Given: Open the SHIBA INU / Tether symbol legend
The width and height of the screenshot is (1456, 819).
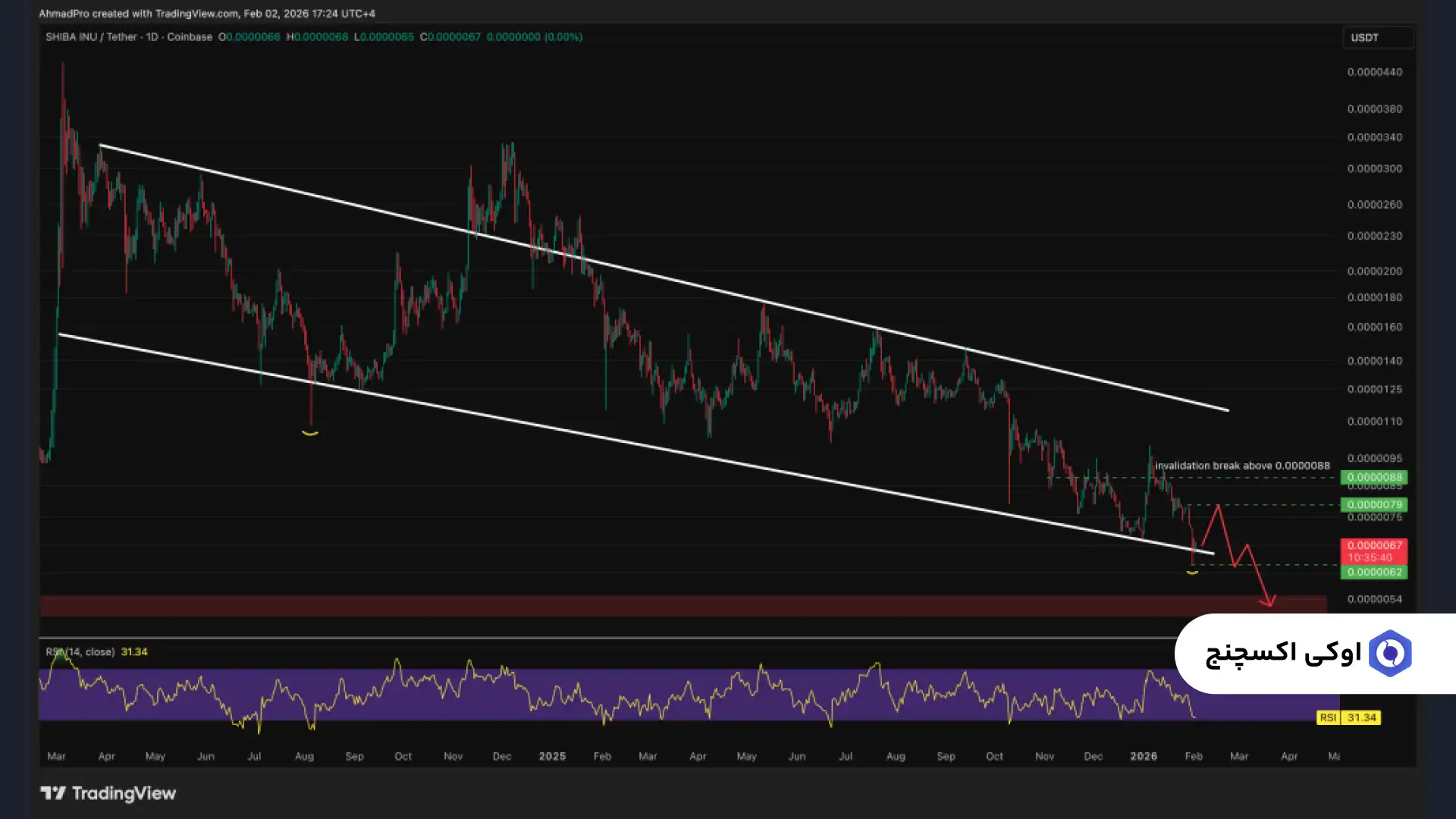Looking at the screenshot, I should 90,36.
